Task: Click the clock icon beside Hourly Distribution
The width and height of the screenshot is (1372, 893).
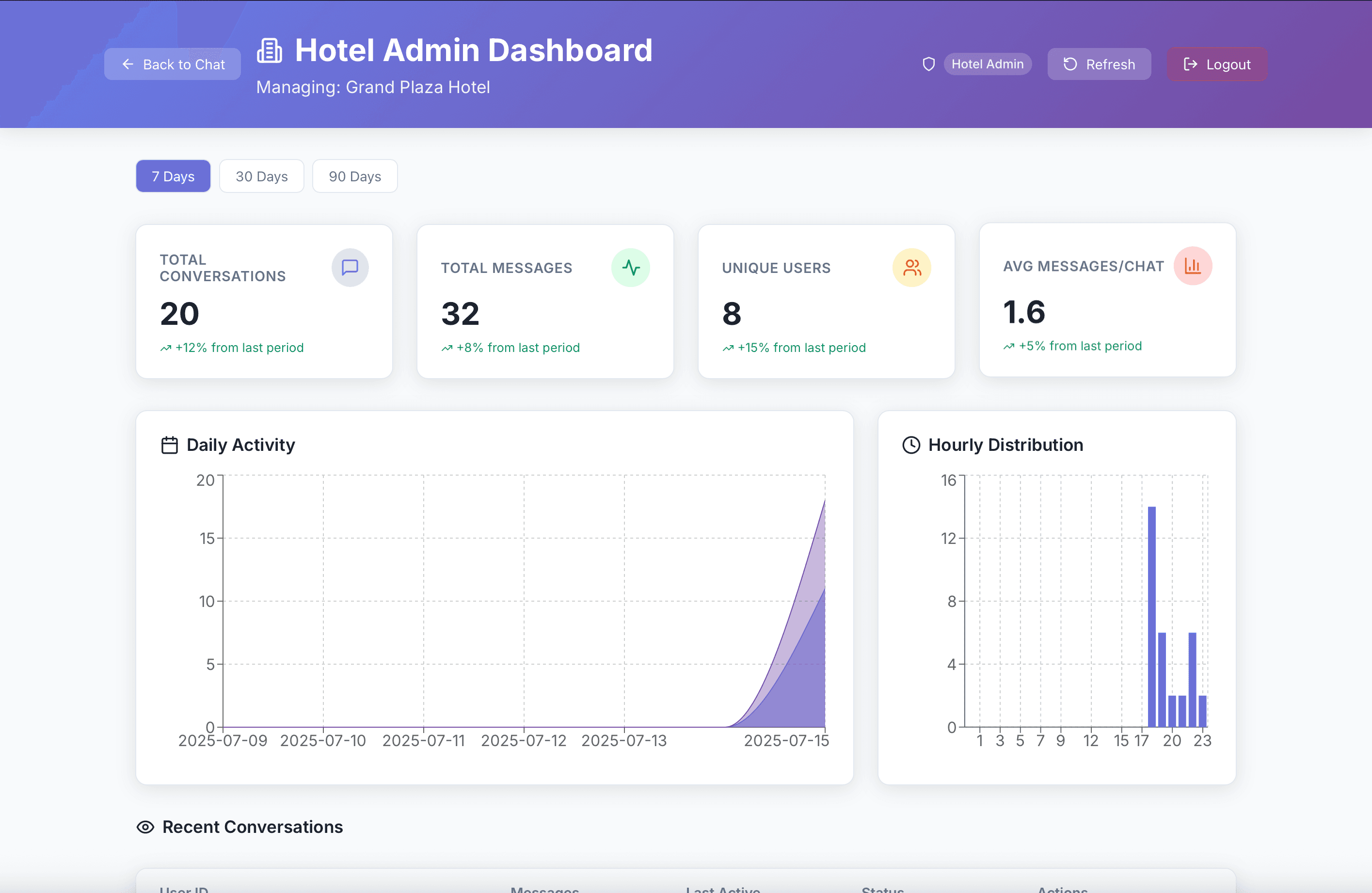Action: (x=911, y=445)
